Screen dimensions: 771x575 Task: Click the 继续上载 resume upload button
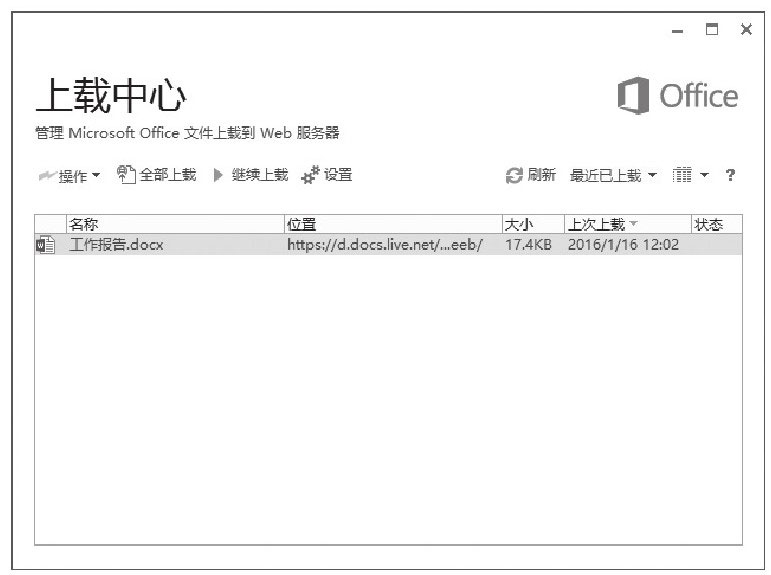pos(251,175)
